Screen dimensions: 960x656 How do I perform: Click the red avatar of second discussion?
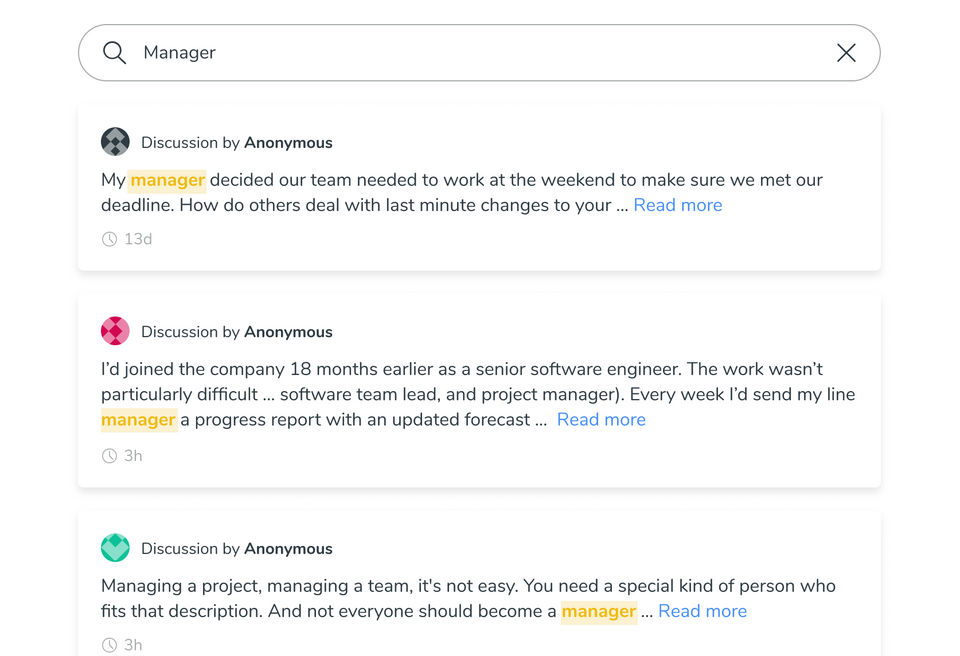tap(115, 331)
